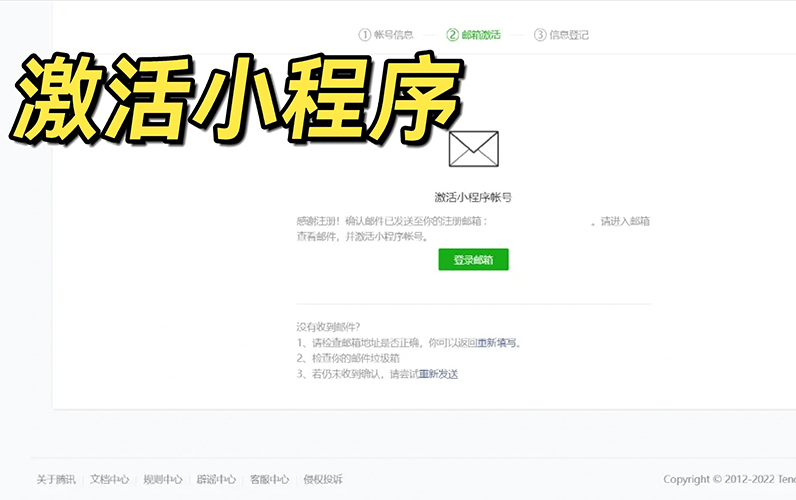Click the Copyright 2012-2022 text
The width and height of the screenshot is (796, 500).
click(729, 479)
